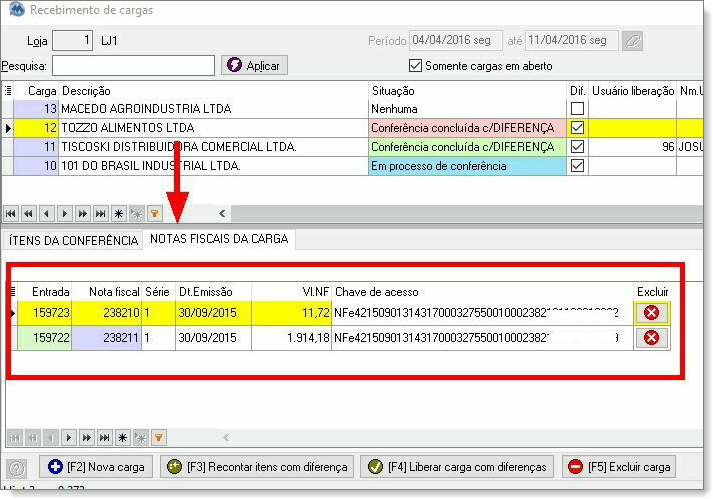This screenshot has height=499, width=713.
Task: Click [F4] Liberar carga com diferenças
Action: [x=457, y=467]
